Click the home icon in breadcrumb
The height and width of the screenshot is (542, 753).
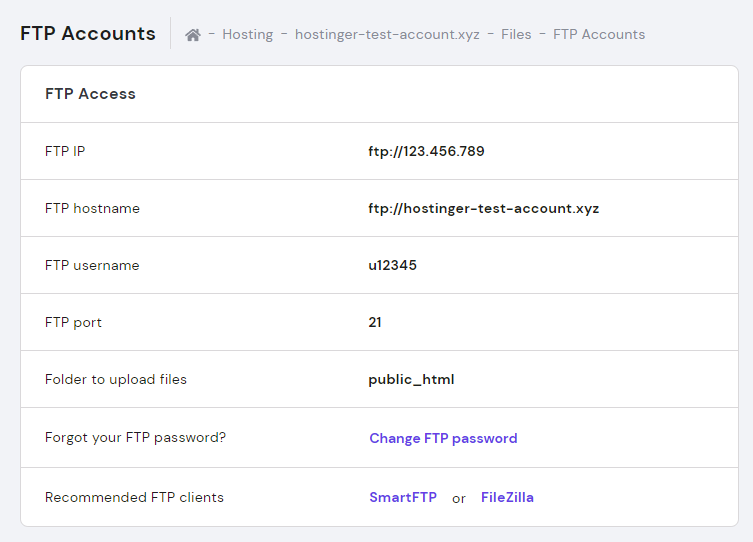click(193, 35)
